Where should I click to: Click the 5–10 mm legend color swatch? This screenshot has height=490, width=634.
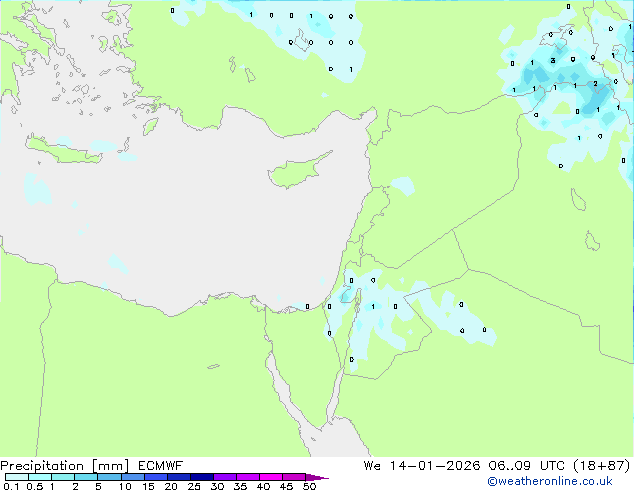[x=109, y=477]
